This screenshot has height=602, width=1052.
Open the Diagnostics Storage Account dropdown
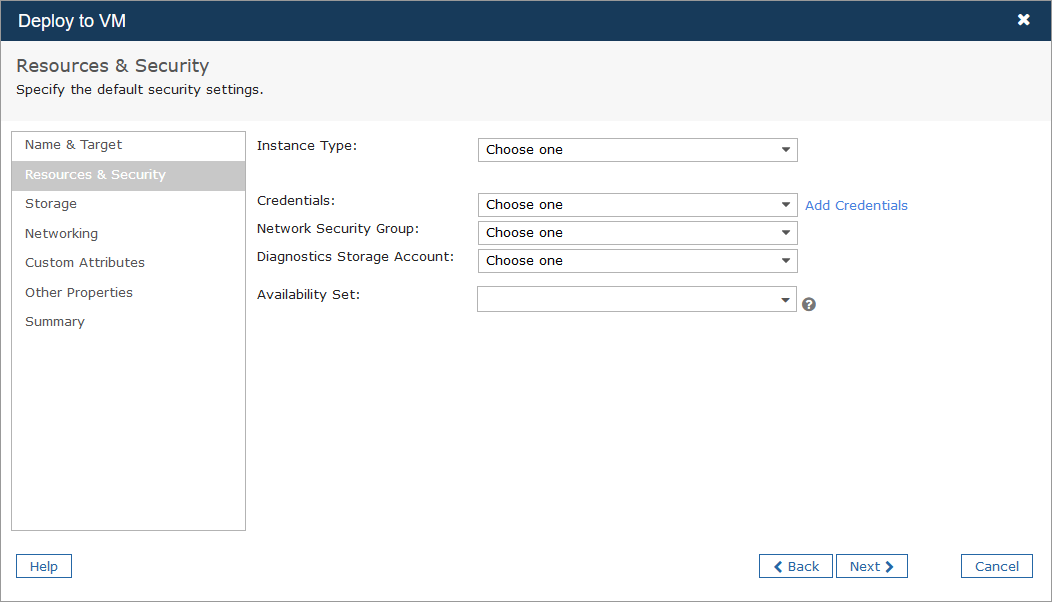point(637,261)
